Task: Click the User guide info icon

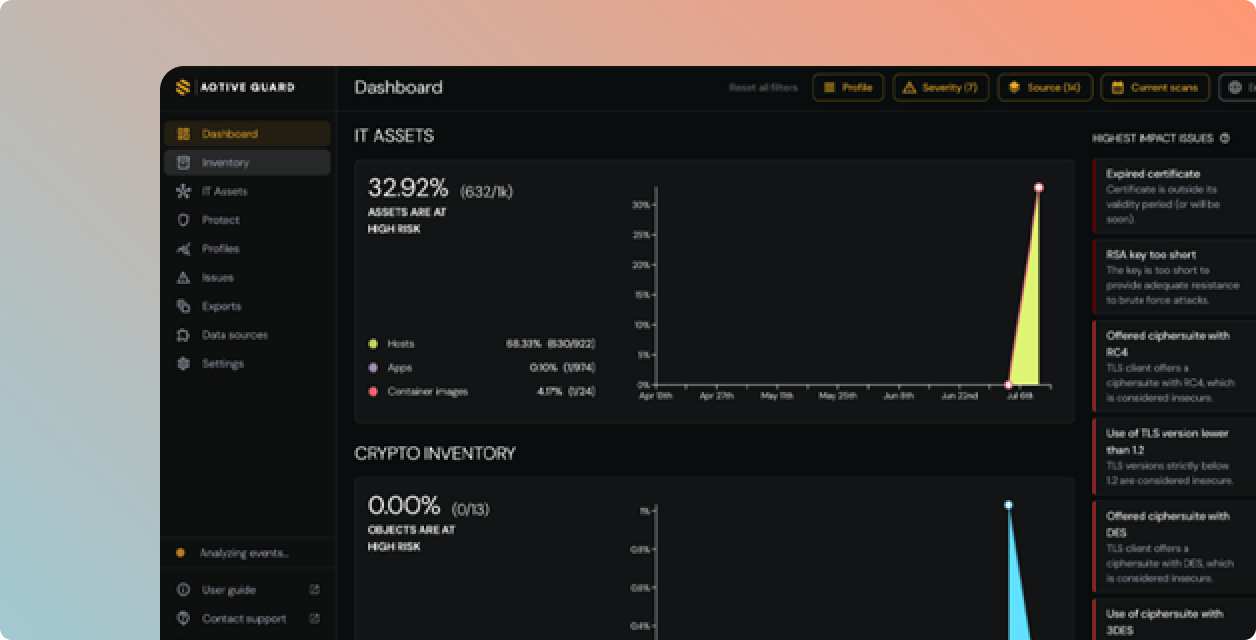Action: pos(183,590)
